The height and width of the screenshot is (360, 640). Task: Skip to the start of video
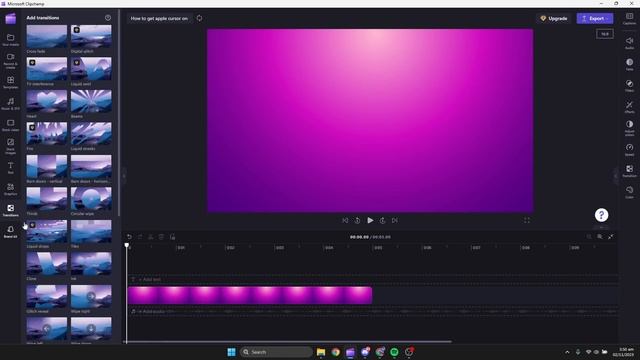(x=345, y=220)
